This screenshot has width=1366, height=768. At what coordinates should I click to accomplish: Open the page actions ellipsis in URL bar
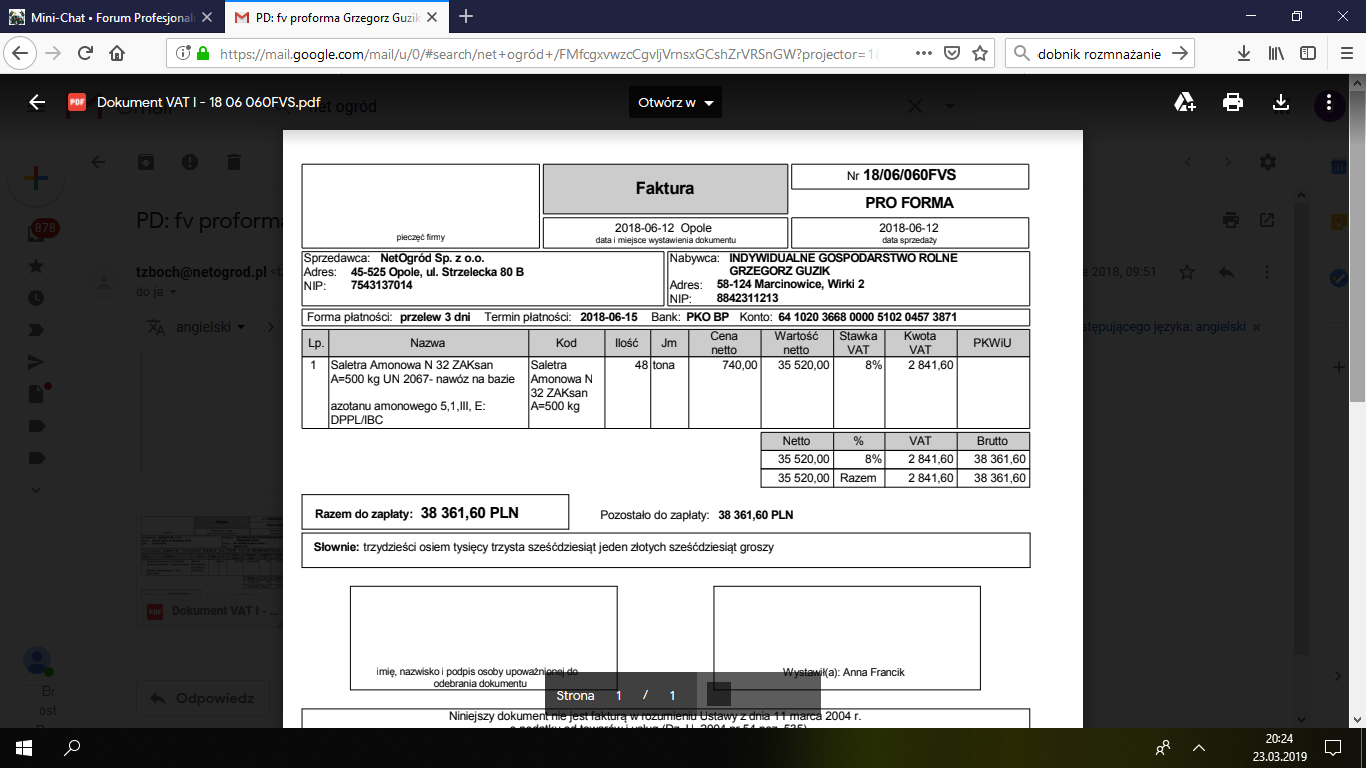tap(923, 54)
